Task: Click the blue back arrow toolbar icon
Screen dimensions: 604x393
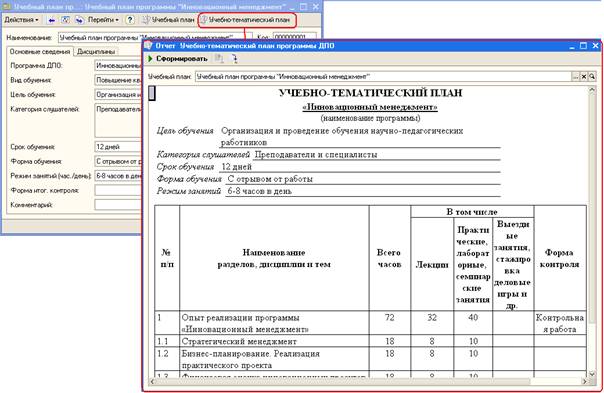Action: click(52, 20)
